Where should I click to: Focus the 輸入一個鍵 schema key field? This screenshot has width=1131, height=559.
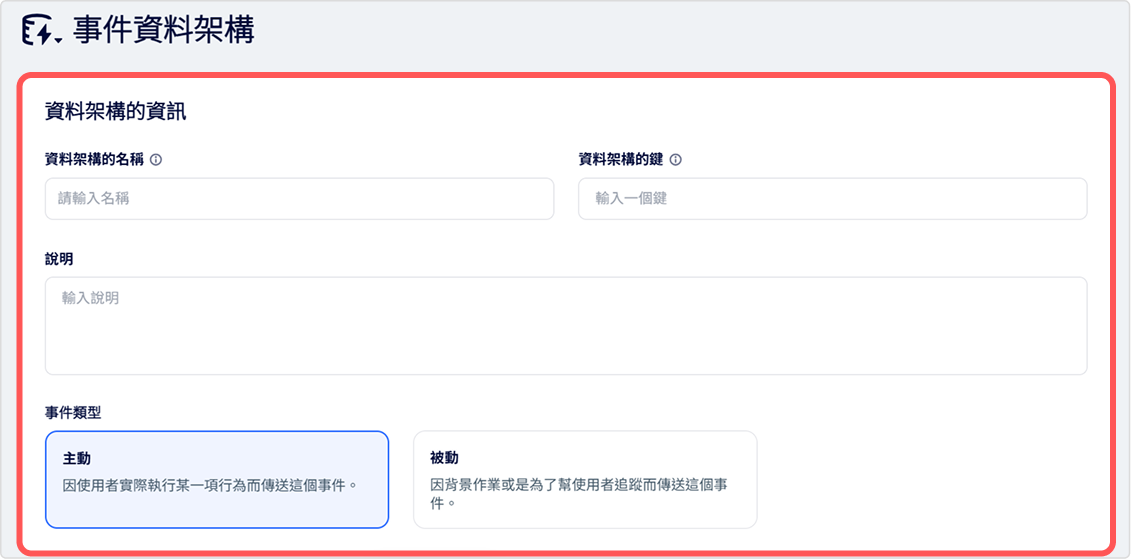pyautogui.click(x=832, y=199)
